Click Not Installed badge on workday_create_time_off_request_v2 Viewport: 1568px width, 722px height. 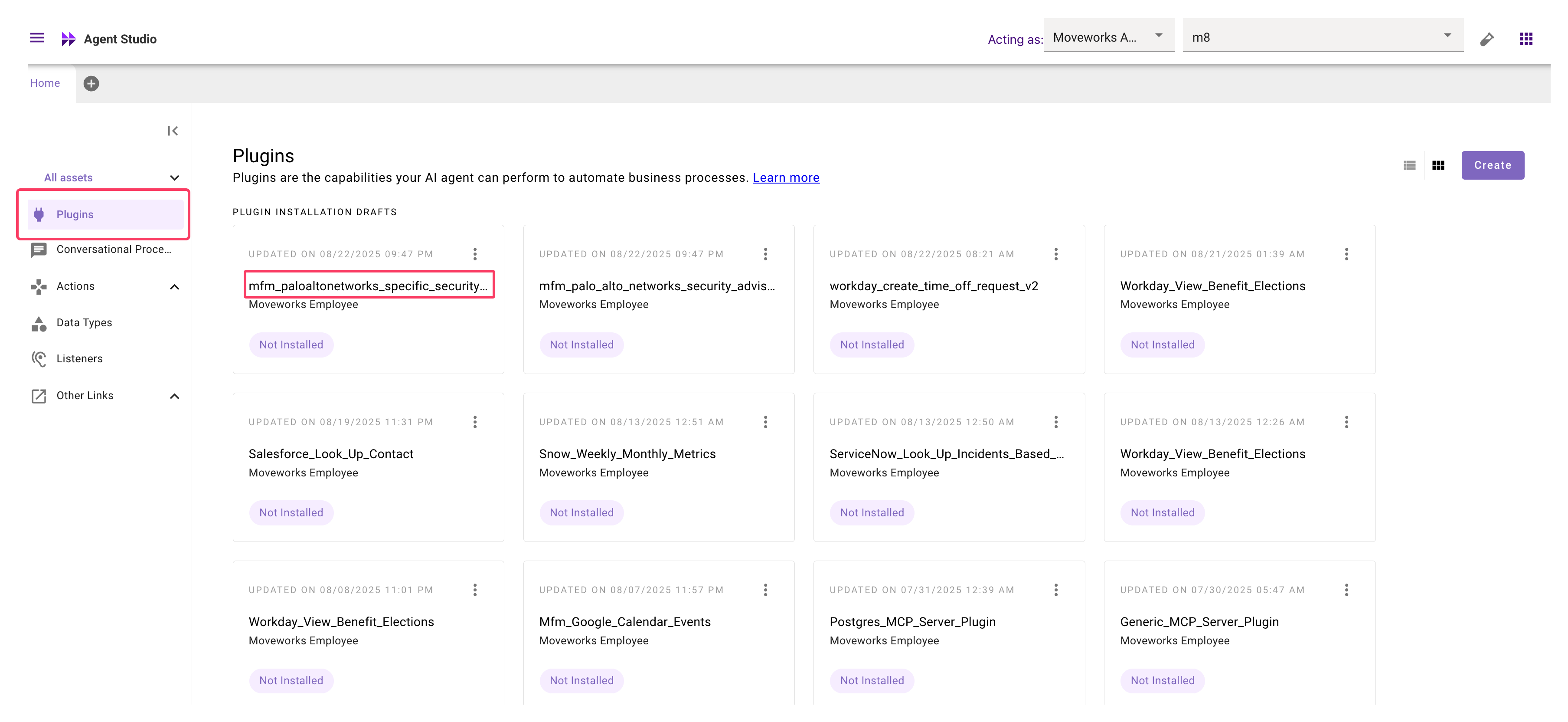872,345
